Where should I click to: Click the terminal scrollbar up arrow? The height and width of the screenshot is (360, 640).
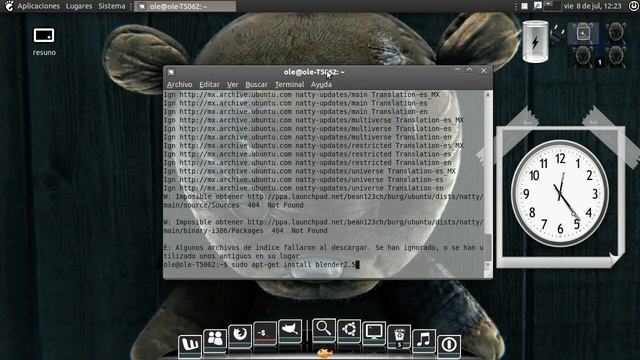488,95
